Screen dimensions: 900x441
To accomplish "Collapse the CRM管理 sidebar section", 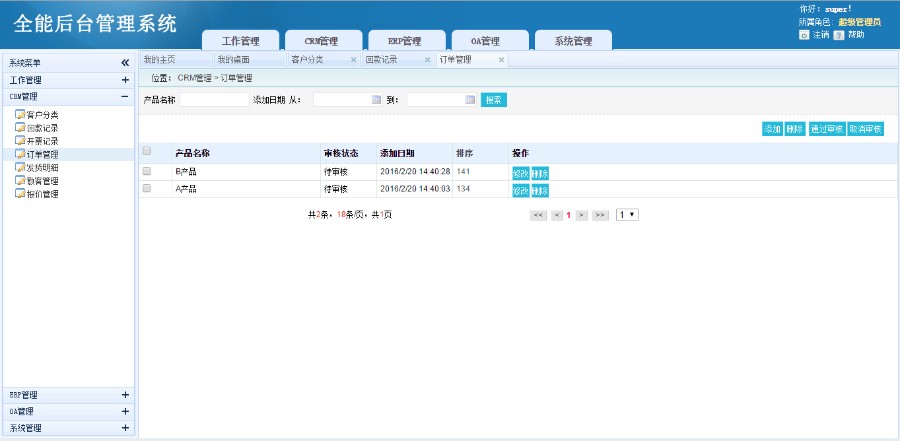I will click(125, 96).
